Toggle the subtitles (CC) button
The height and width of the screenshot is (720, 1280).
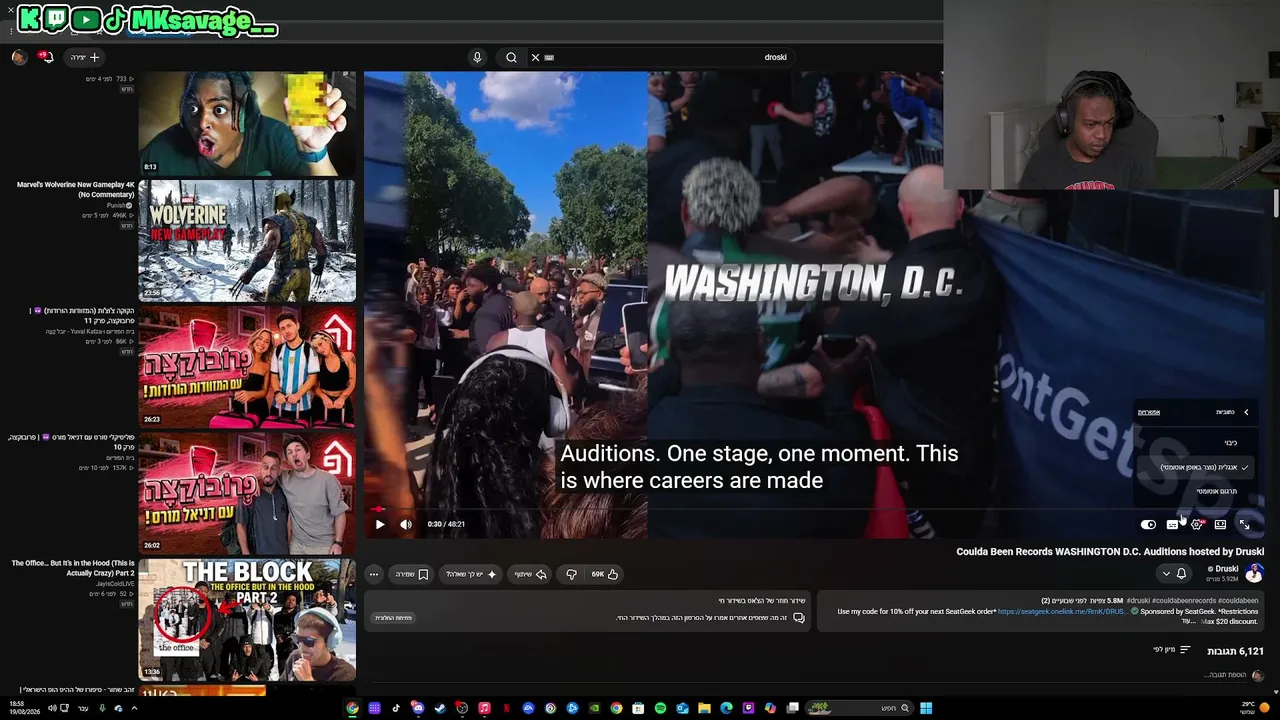(x=1172, y=524)
